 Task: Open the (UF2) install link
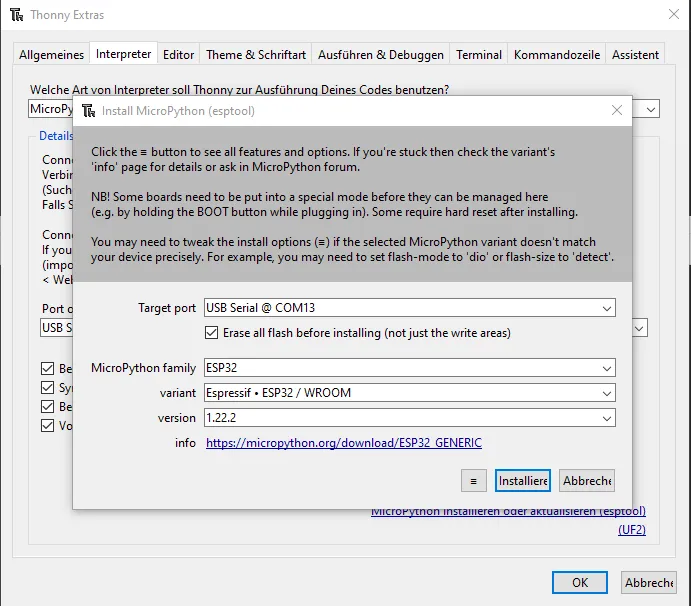[x=632, y=530]
